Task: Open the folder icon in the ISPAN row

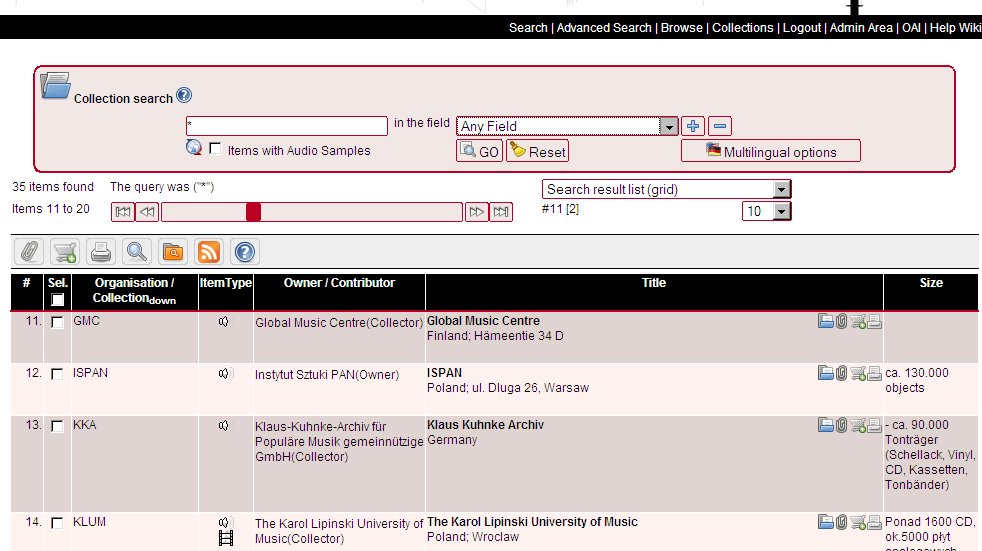Action: click(x=825, y=373)
